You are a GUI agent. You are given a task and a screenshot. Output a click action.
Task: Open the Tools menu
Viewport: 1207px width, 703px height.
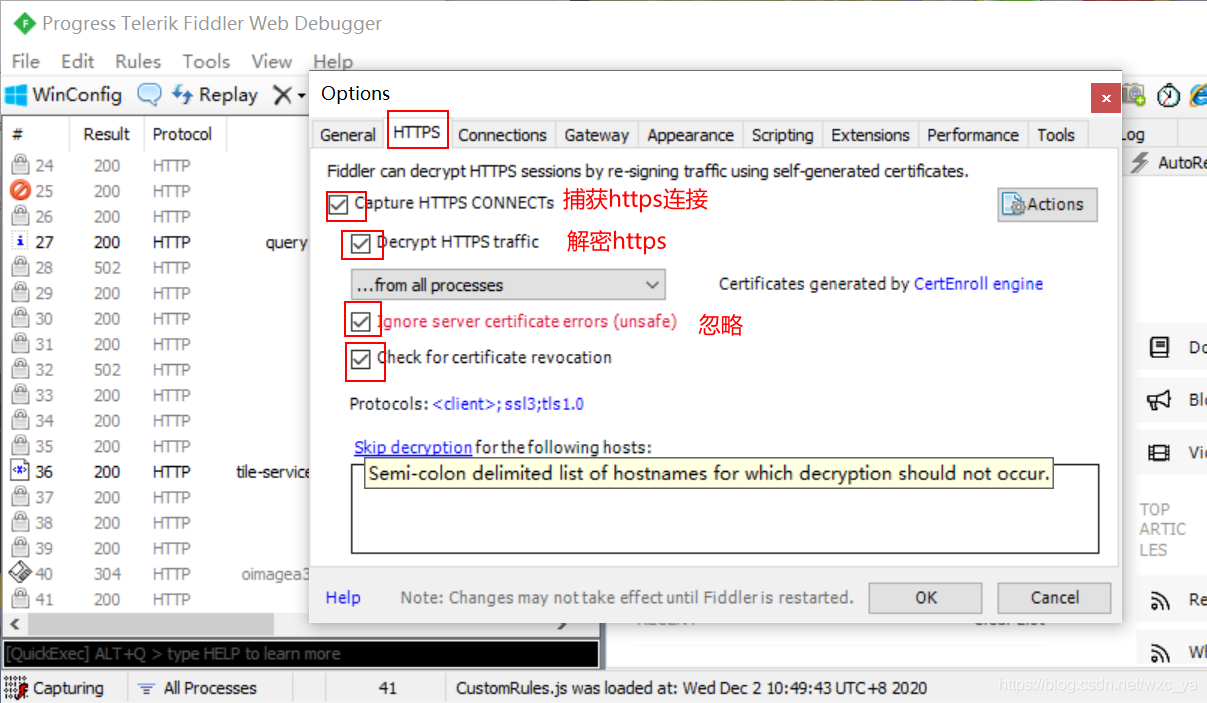click(x=206, y=62)
